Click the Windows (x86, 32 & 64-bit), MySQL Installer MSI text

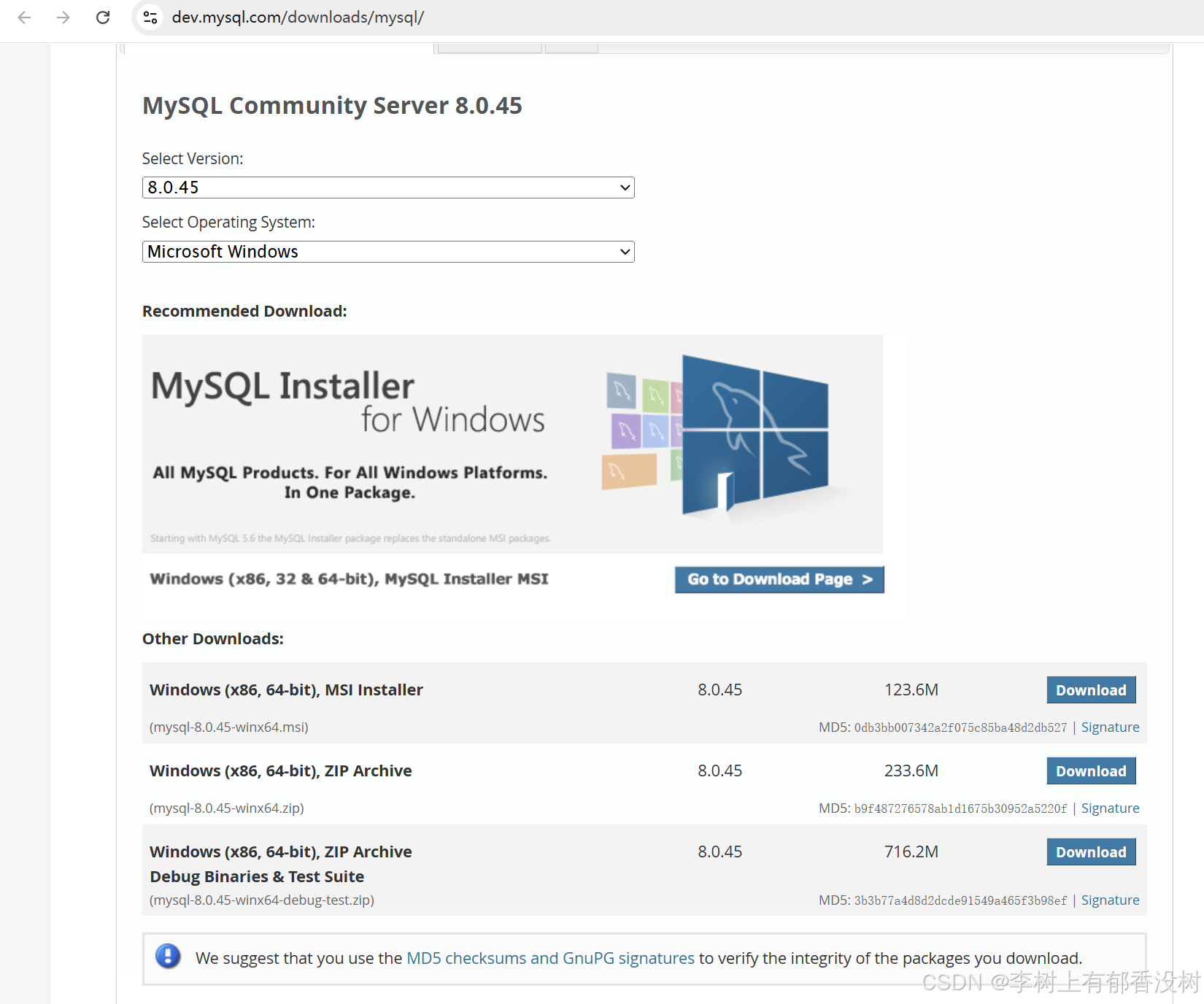pyautogui.click(x=349, y=579)
